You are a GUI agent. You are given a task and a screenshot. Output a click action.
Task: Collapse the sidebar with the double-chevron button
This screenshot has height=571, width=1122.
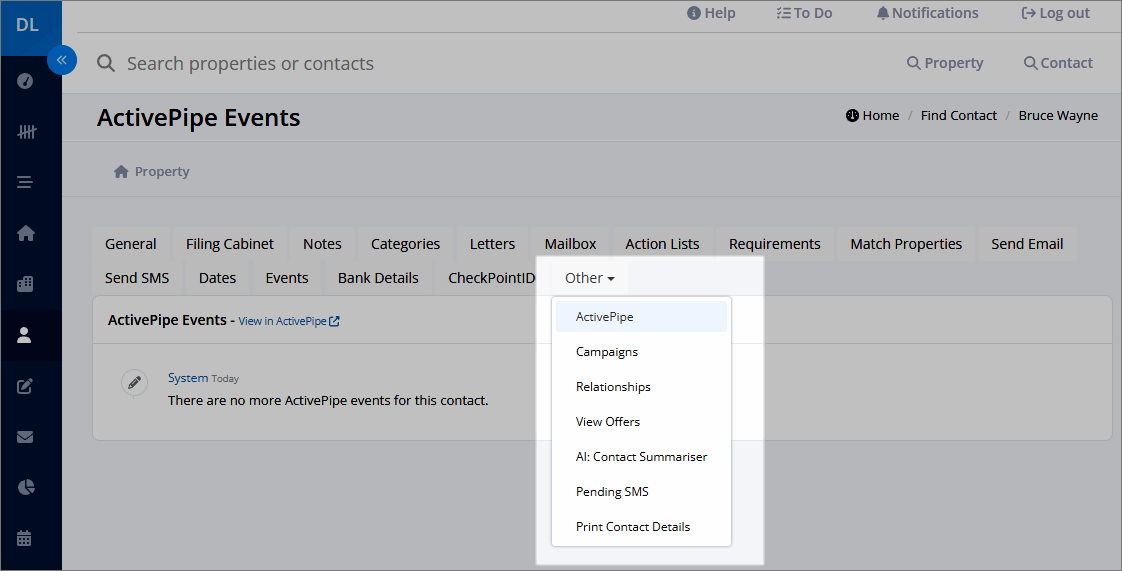62,60
